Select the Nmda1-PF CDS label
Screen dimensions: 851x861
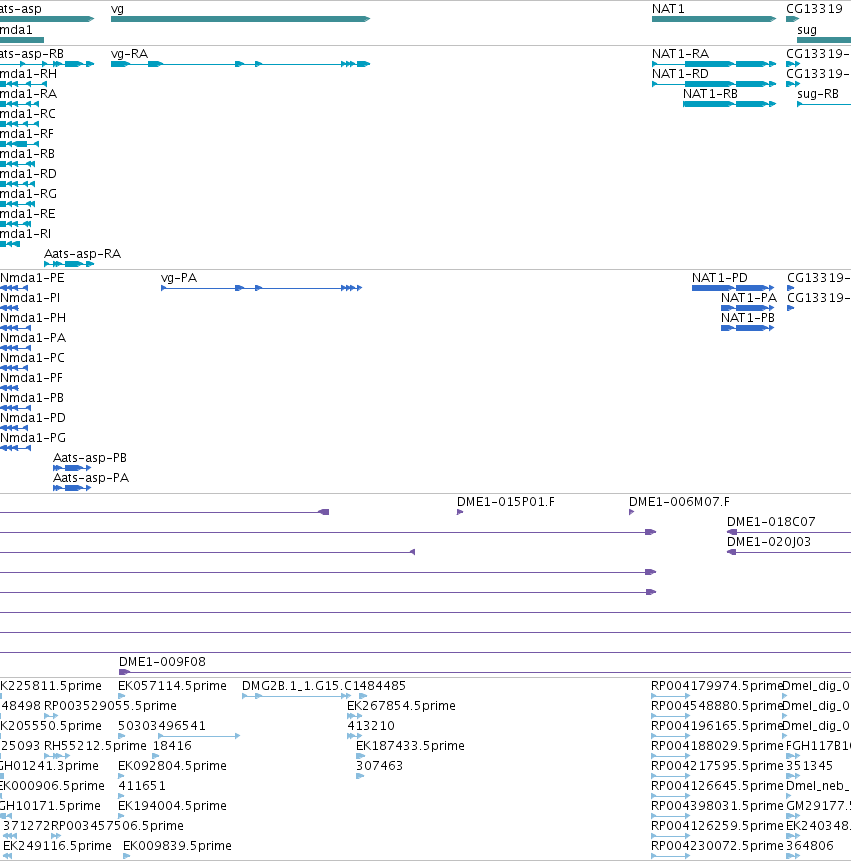coord(31,378)
